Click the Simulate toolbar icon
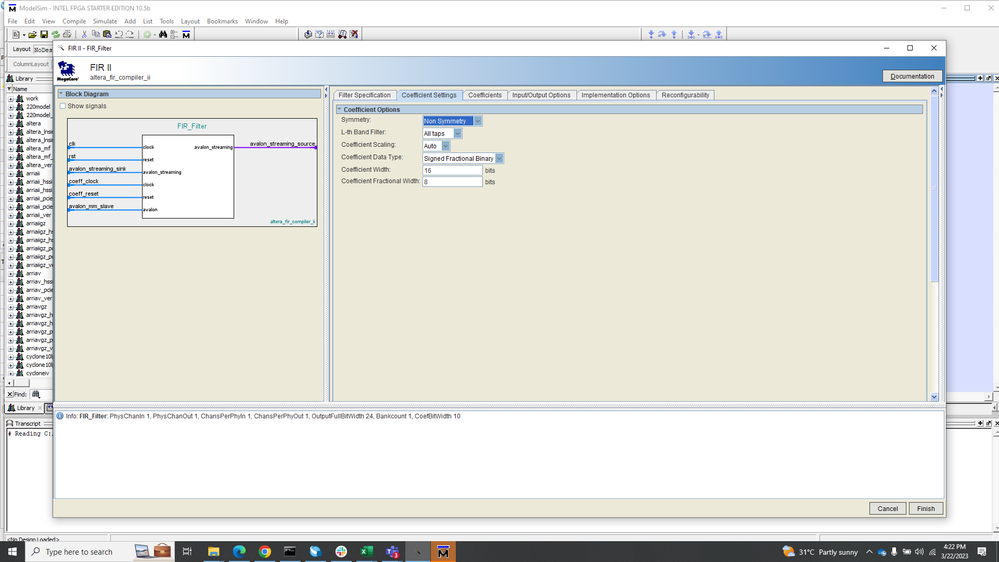999x562 pixels. (342, 34)
